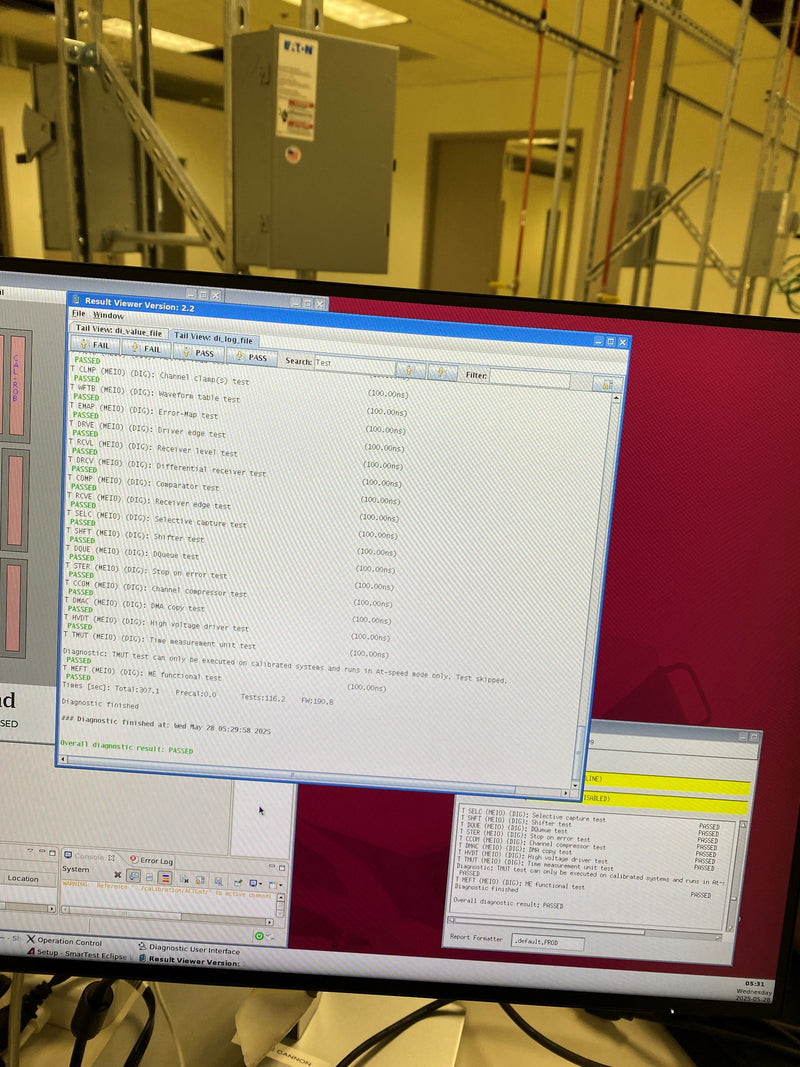Click the search-up arrow icon beside Search field
Image resolution: width=800 pixels, height=1067 pixels.
click(x=408, y=370)
